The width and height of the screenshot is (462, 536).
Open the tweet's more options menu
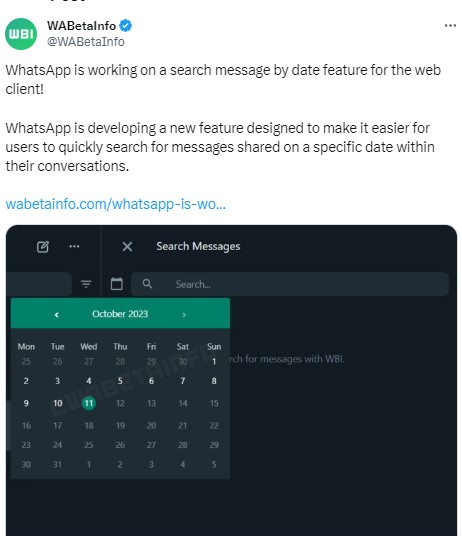[450, 26]
